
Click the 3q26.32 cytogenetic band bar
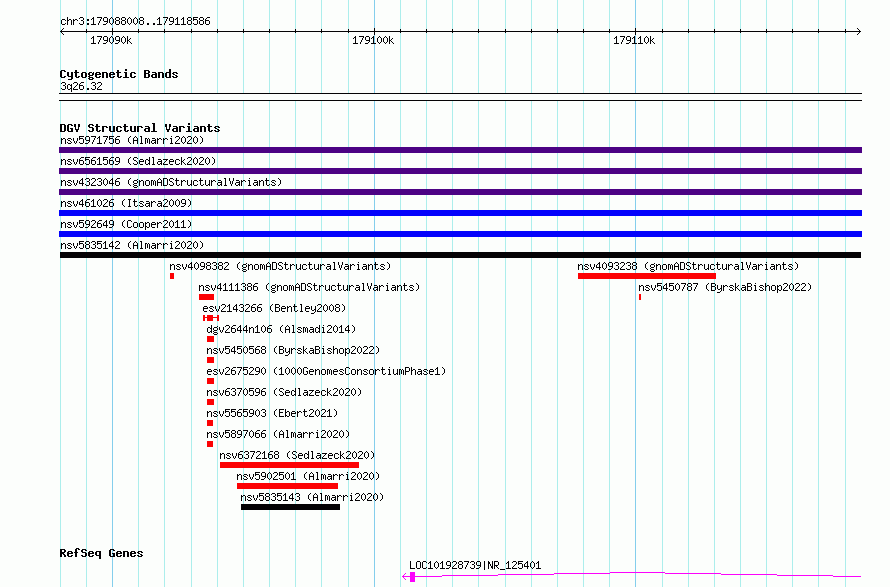tap(460, 97)
